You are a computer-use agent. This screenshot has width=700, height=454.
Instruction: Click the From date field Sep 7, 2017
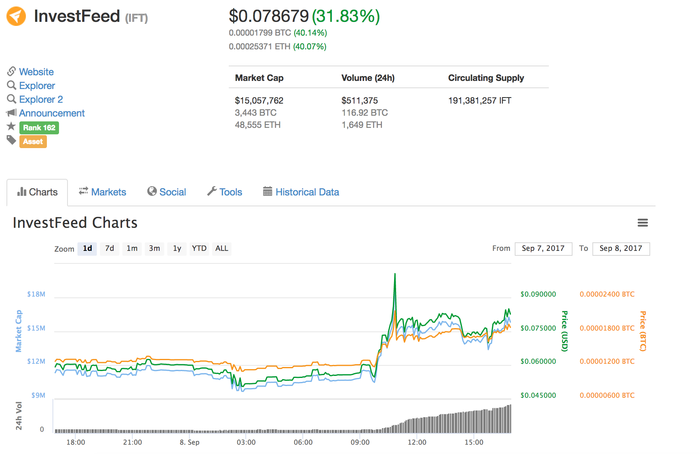coord(543,249)
